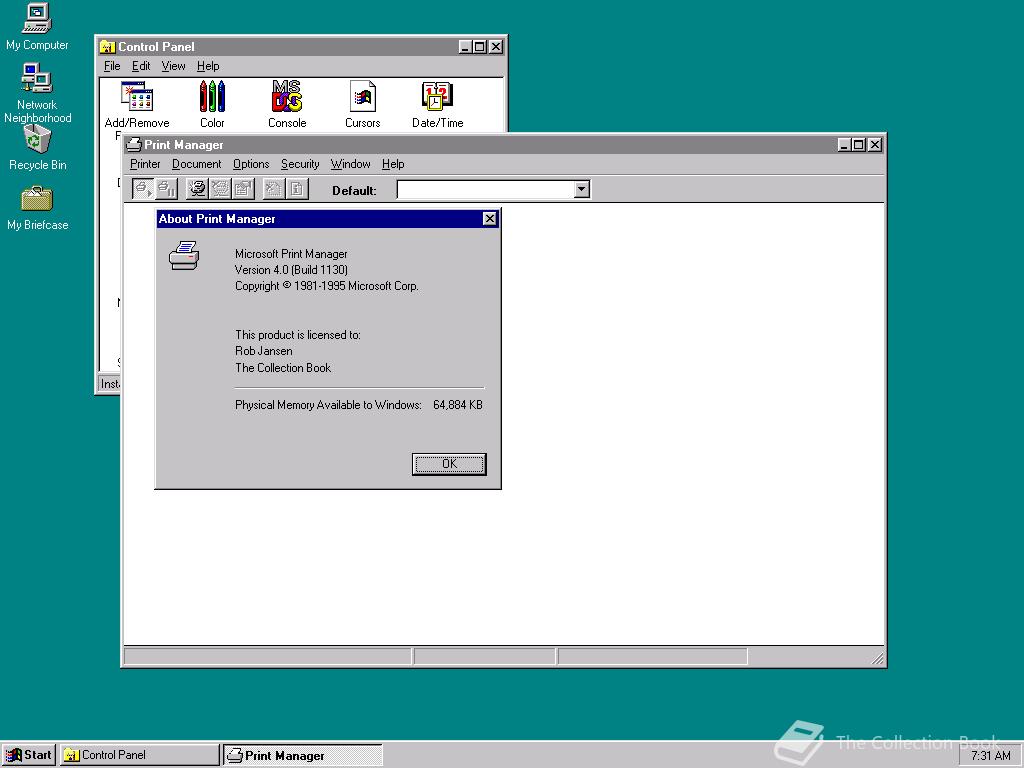
Task: Click the 7:31 AM taskbar clock
Action: pos(990,756)
